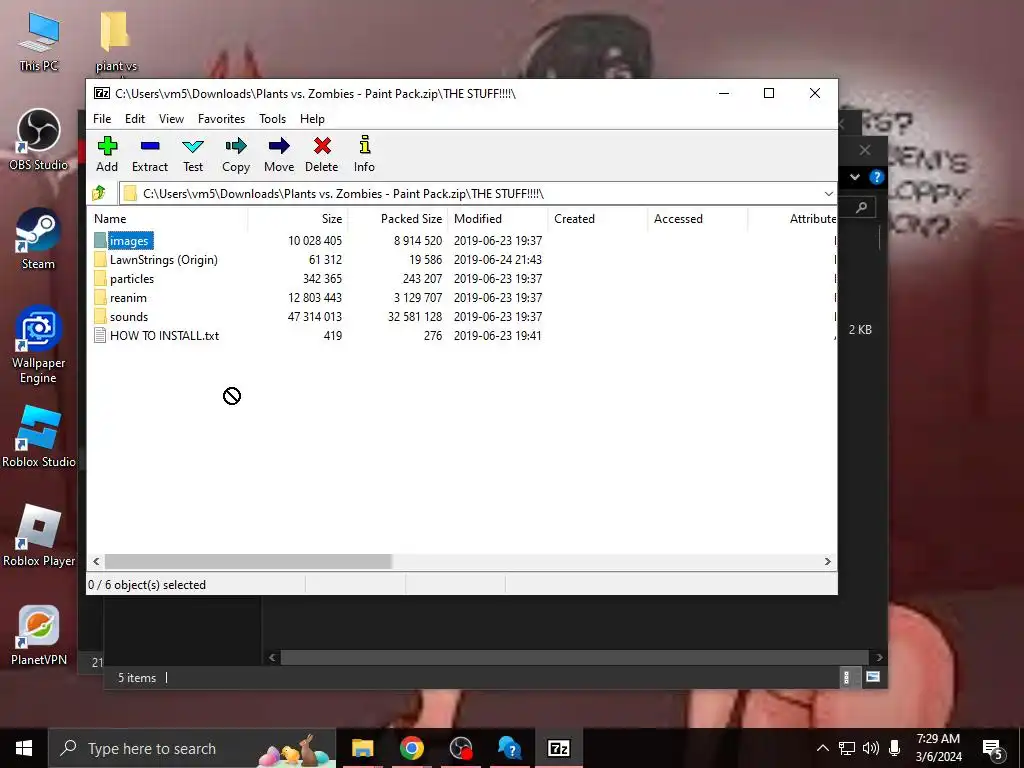Open the volume speaker tray icon
This screenshot has width=1024, height=768.
point(871,748)
